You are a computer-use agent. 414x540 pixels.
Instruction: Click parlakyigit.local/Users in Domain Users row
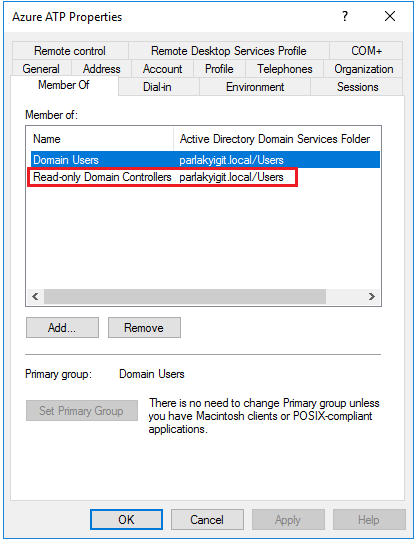[x=231, y=160]
